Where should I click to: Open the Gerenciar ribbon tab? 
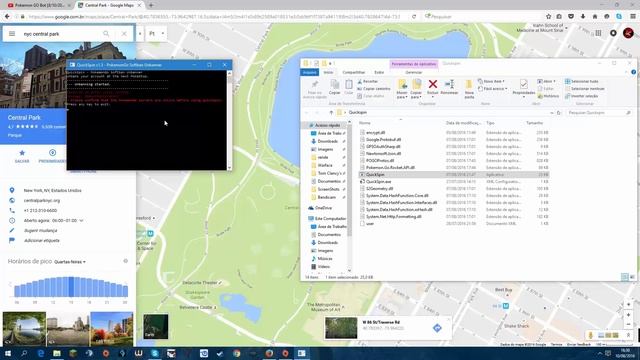pyautogui.click(x=413, y=72)
